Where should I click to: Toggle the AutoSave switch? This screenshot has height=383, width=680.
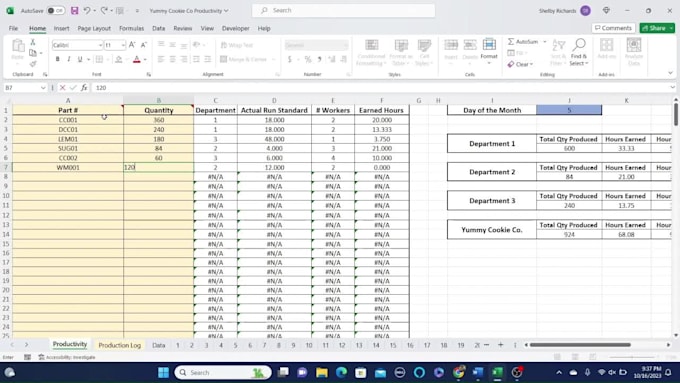[56, 10]
